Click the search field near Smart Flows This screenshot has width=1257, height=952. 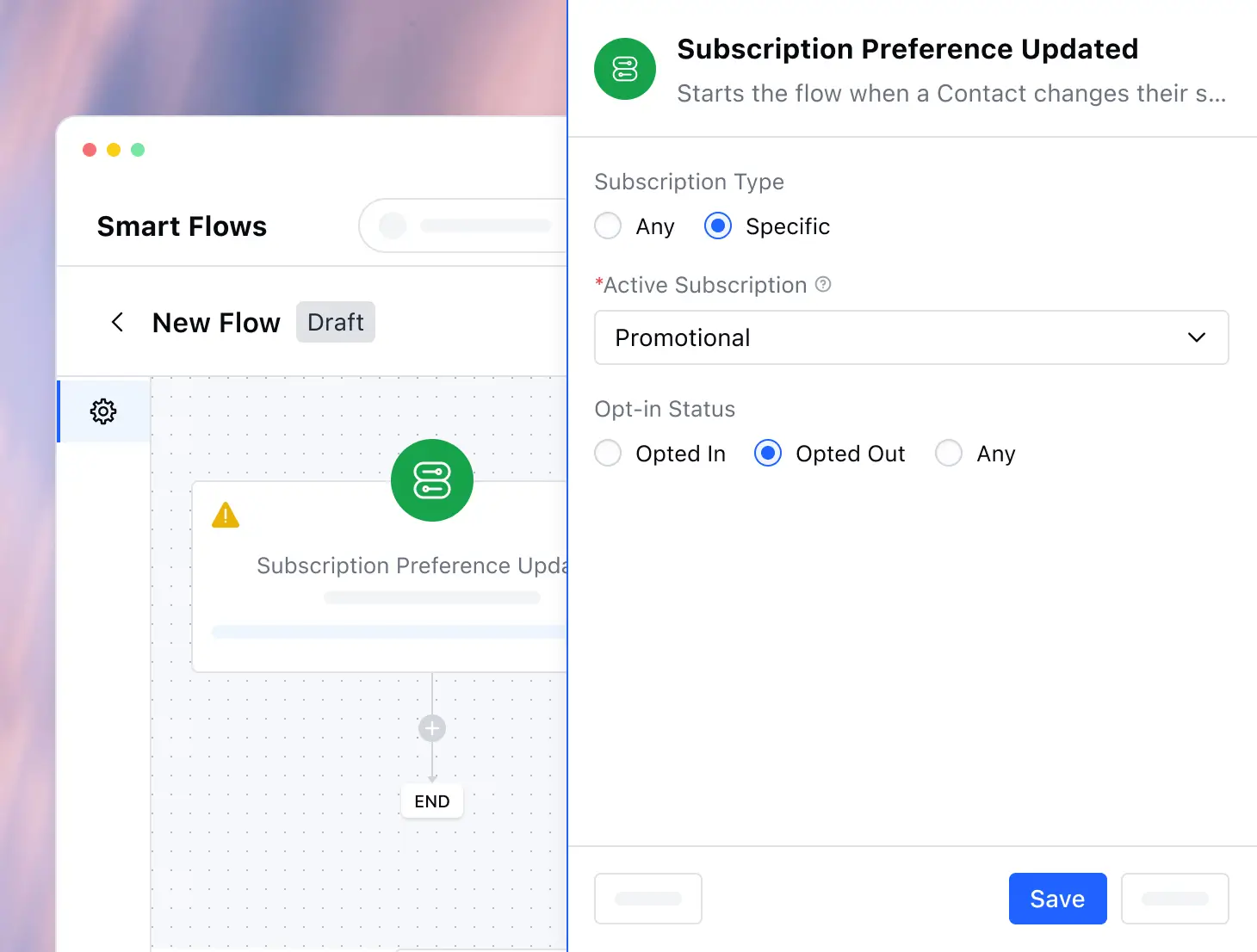pyautogui.click(x=463, y=226)
